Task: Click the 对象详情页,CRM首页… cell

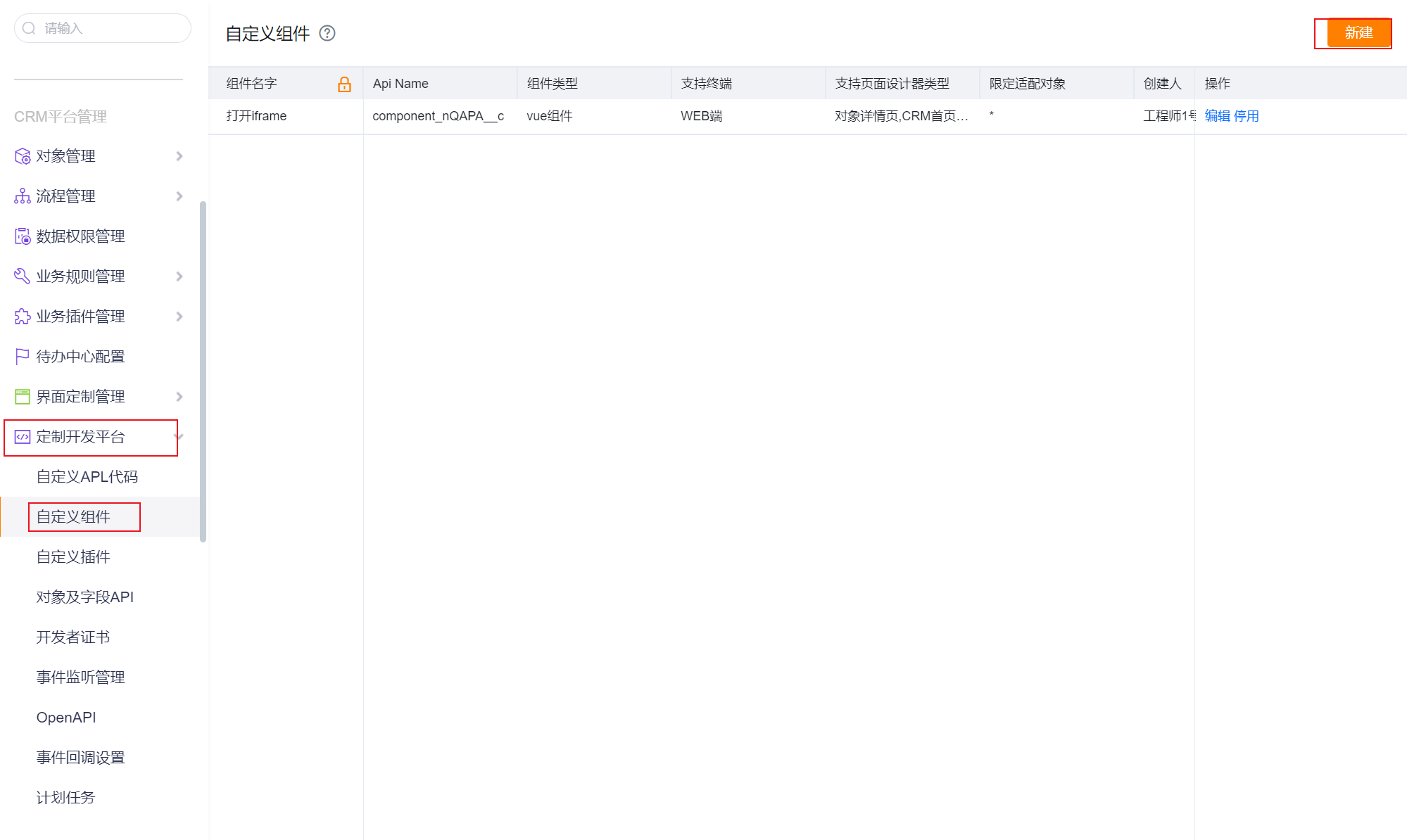Action: click(x=902, y=116)
